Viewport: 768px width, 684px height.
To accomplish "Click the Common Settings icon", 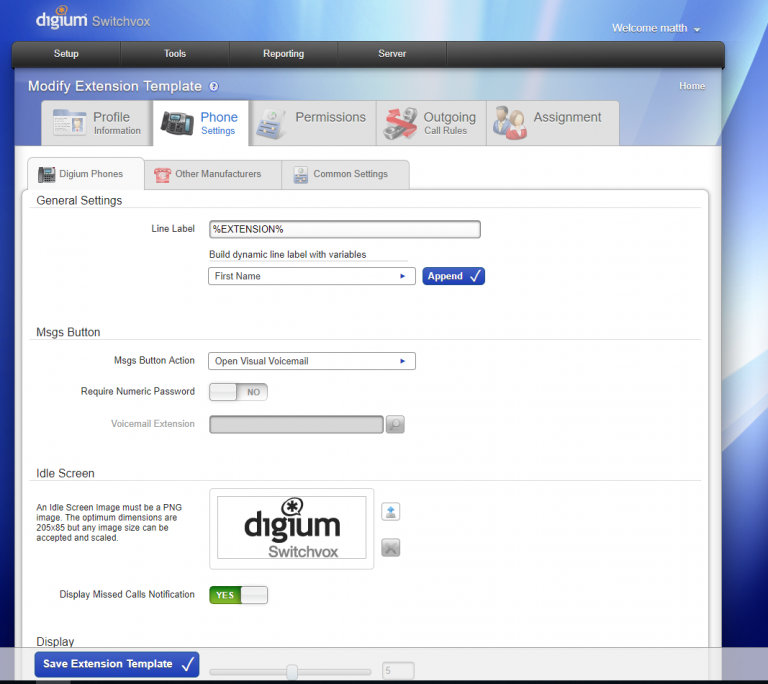I will (300, 174).
